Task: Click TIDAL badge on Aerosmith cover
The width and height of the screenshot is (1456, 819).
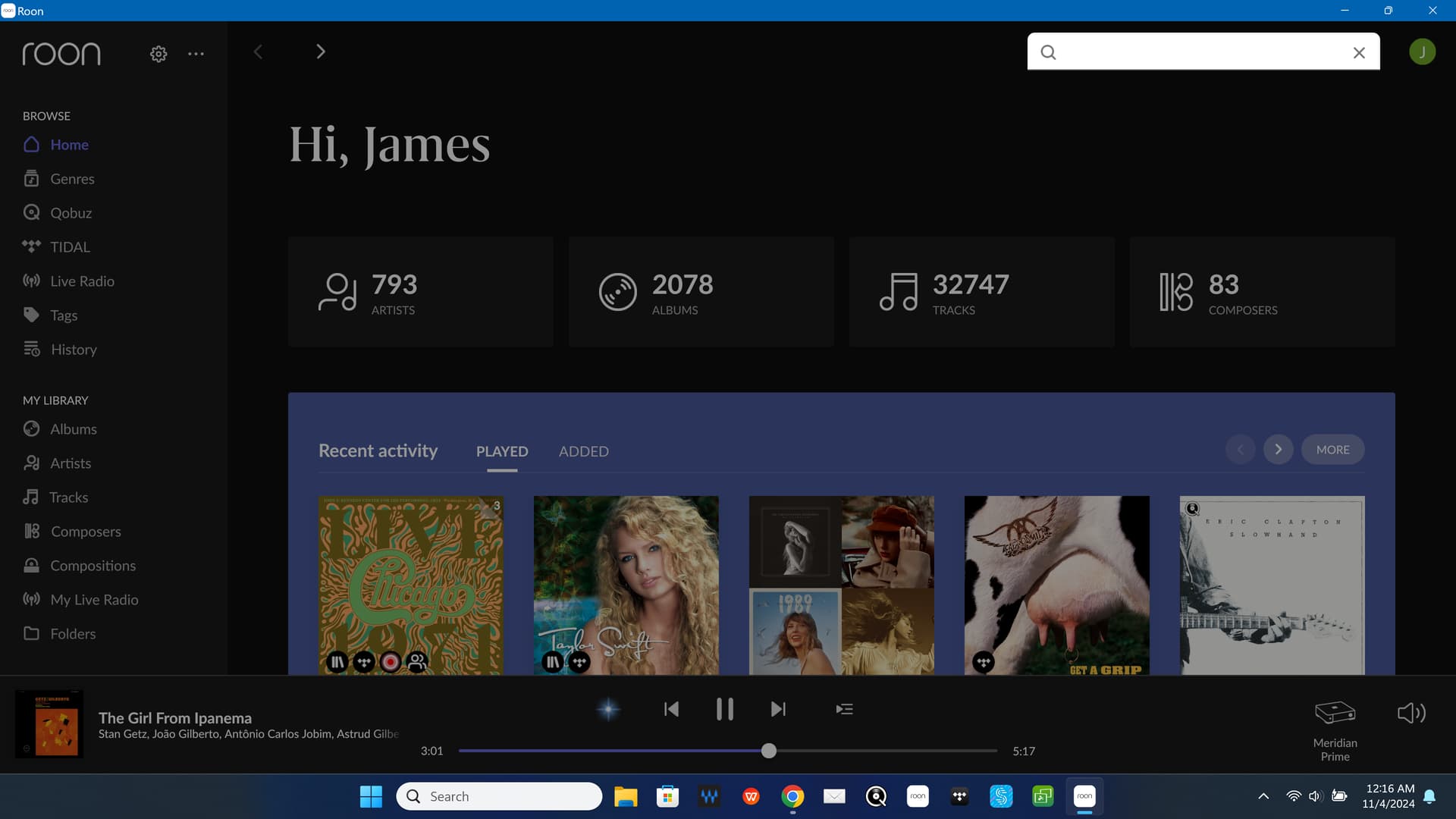Action: pyautogui.click(x=984, y=662)
